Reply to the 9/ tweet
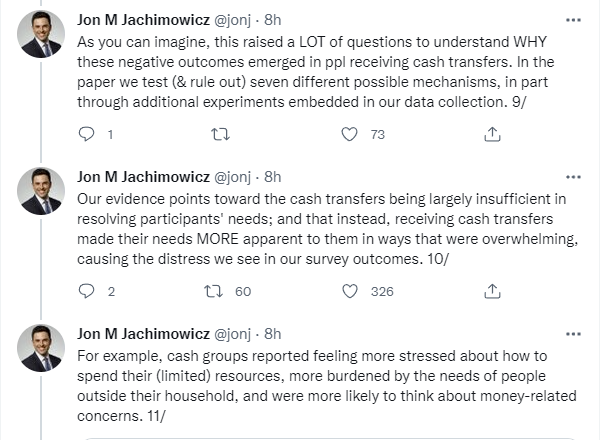Image resolution: width=602 pixels, height=440 pixels. 86,134
